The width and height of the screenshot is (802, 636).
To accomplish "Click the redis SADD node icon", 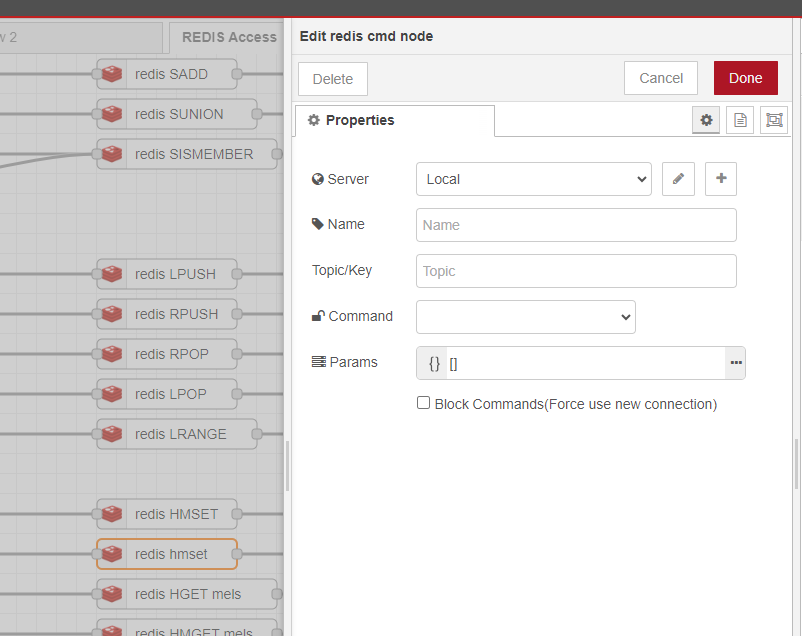I will 112,74.
